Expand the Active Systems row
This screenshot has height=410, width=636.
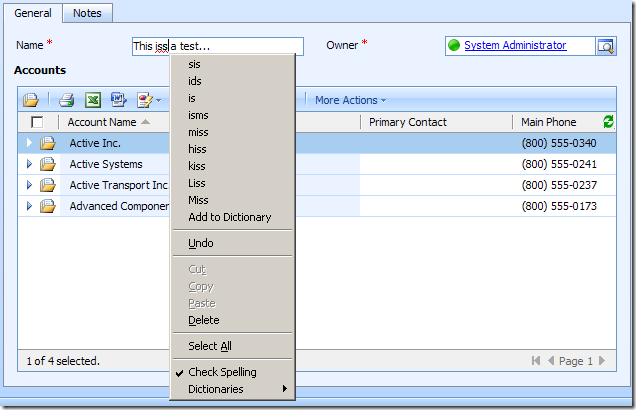pyautogui.click(x=29, y=164)
